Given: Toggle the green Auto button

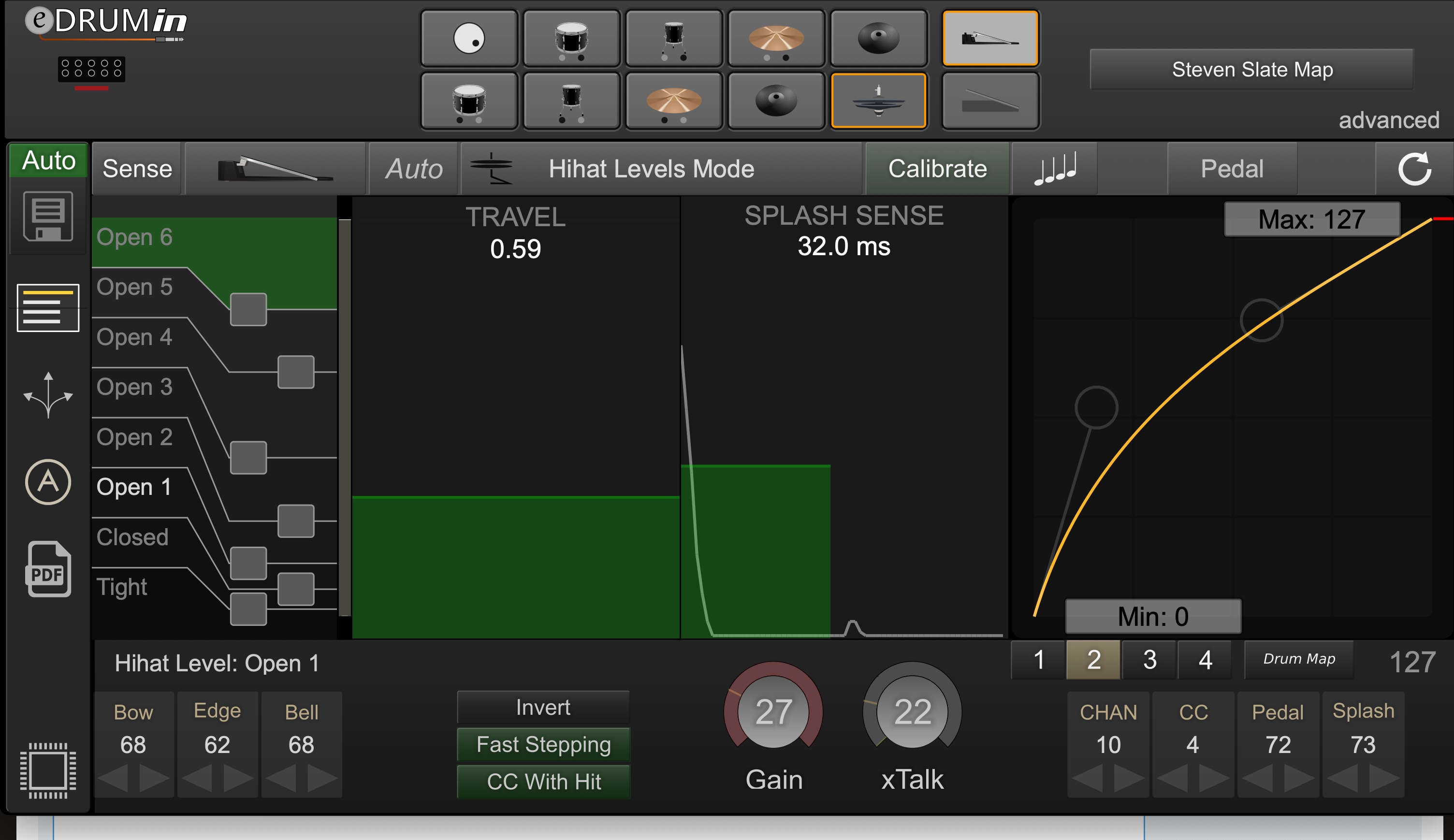Looking at the screenshot, I should coord(48,160).
